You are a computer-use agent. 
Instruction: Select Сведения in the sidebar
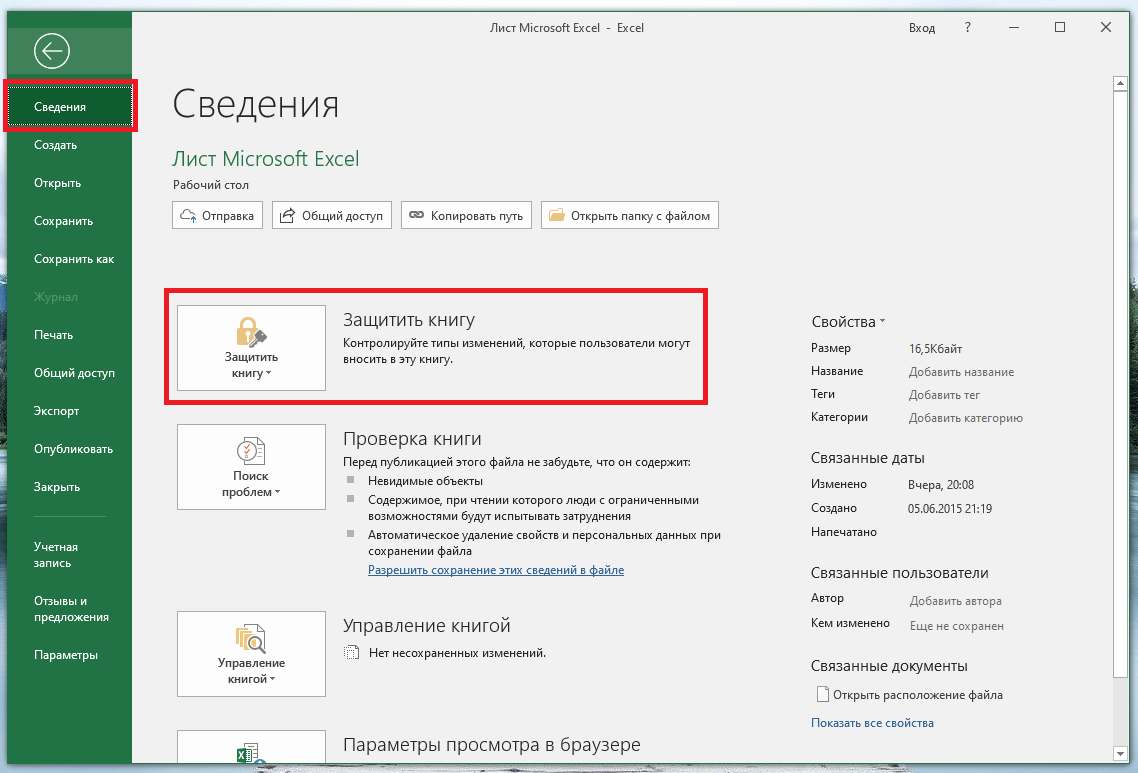tap(70, 107)
